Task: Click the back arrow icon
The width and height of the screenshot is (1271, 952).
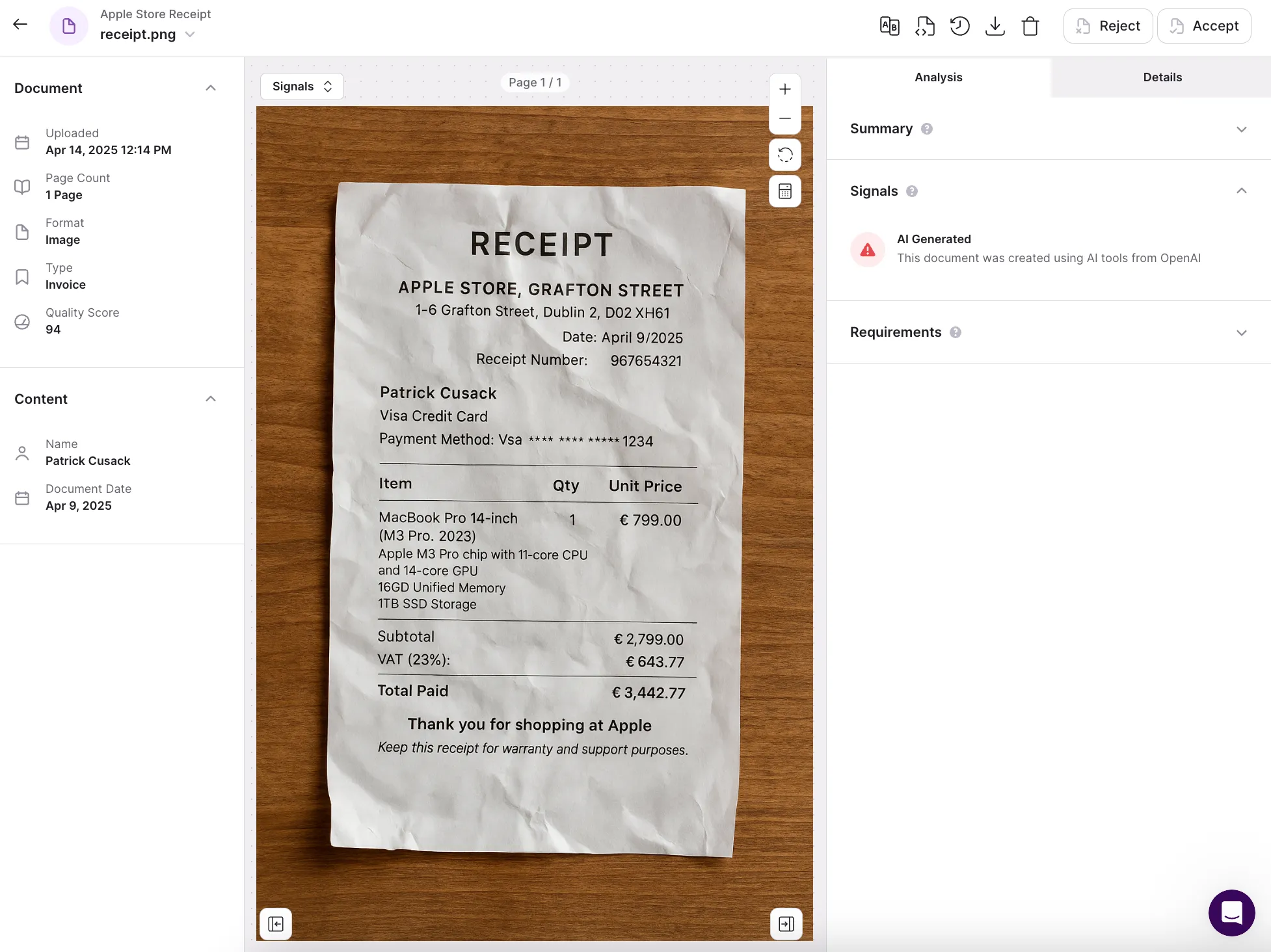Action: click(x=20, y=25)
